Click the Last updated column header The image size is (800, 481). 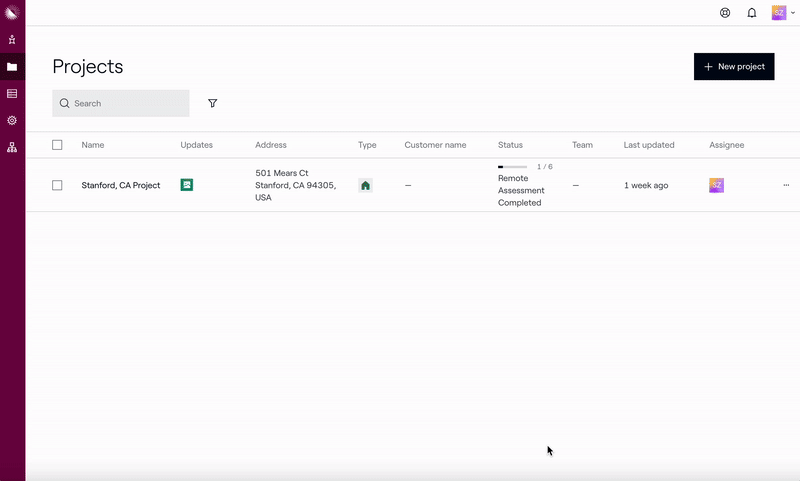click(x=648, y=145)
